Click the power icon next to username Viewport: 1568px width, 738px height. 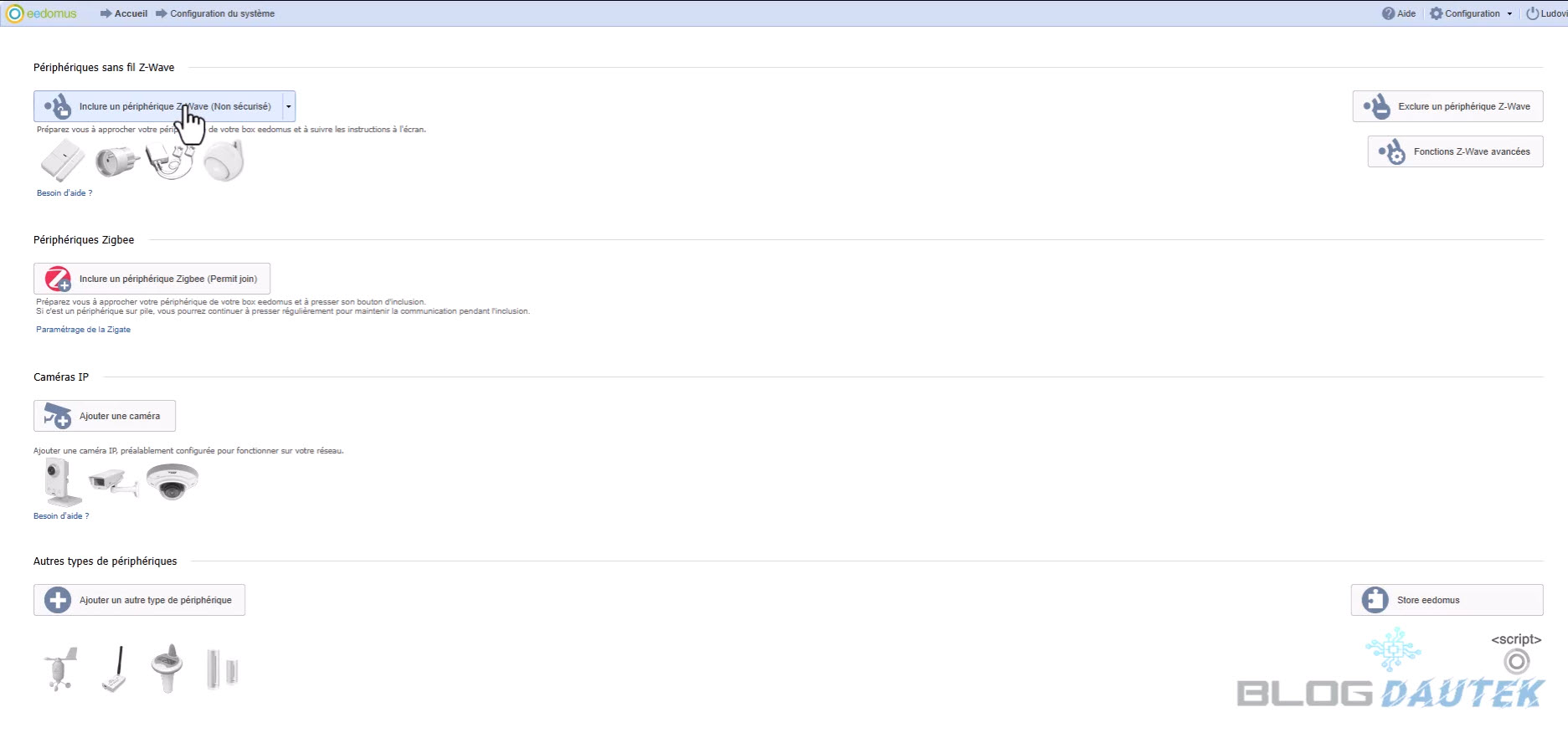pyautogui.click(x=1532, y=13)
